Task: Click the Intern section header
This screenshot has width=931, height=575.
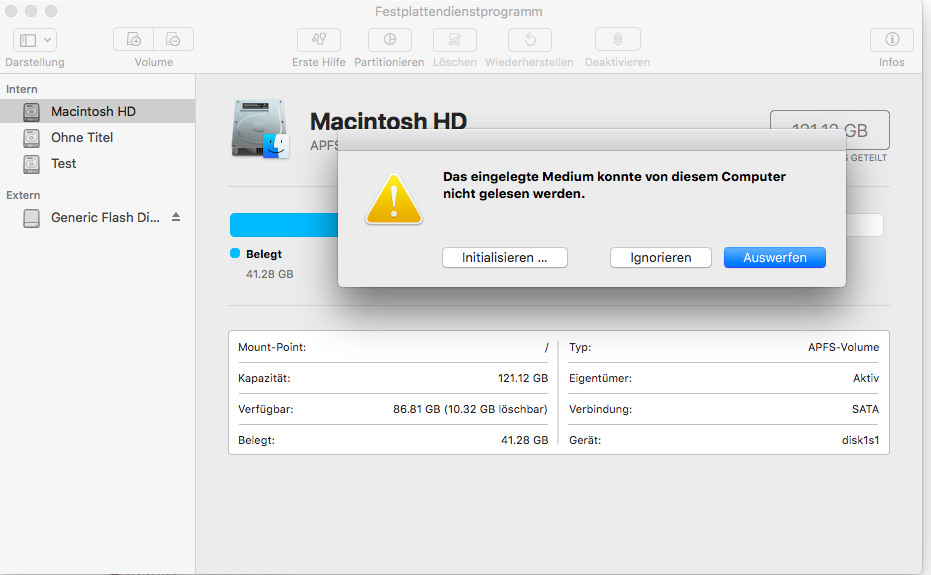Action: pyautogui.click(x=22, y=89)
